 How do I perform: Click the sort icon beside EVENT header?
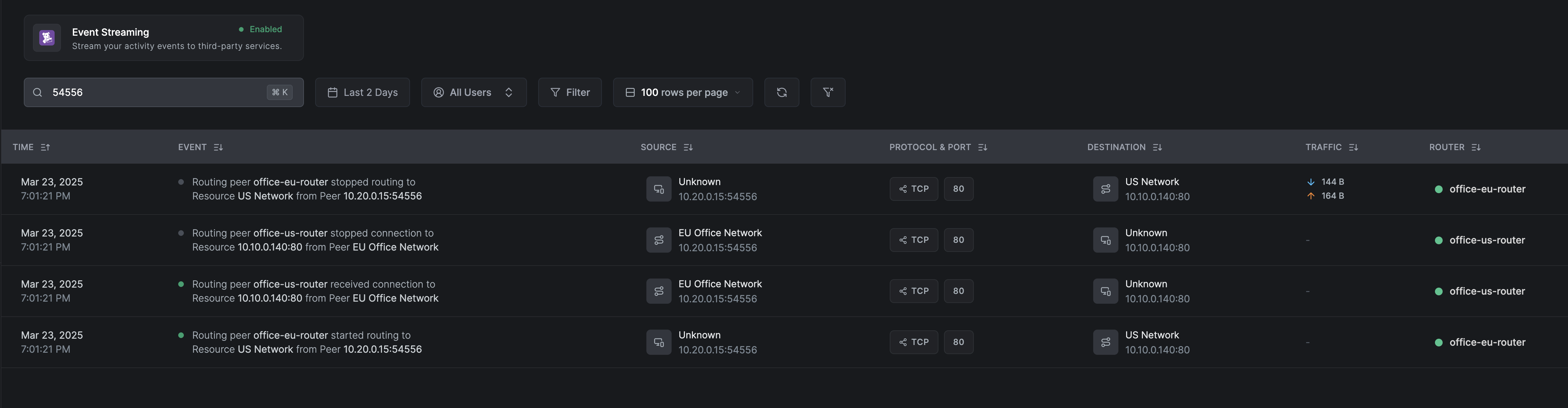[x=218, y=147]
